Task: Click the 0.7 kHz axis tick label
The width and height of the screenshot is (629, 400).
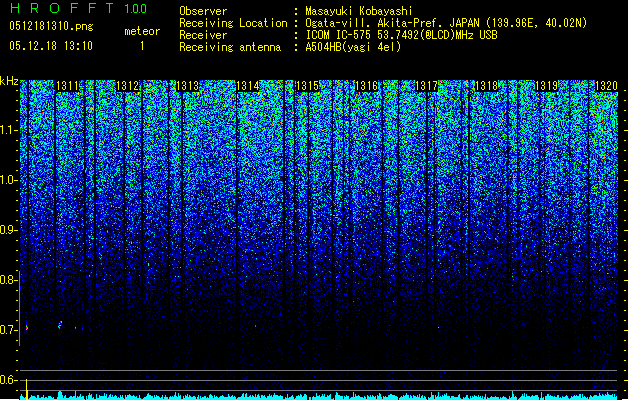Action: (8, 330)
